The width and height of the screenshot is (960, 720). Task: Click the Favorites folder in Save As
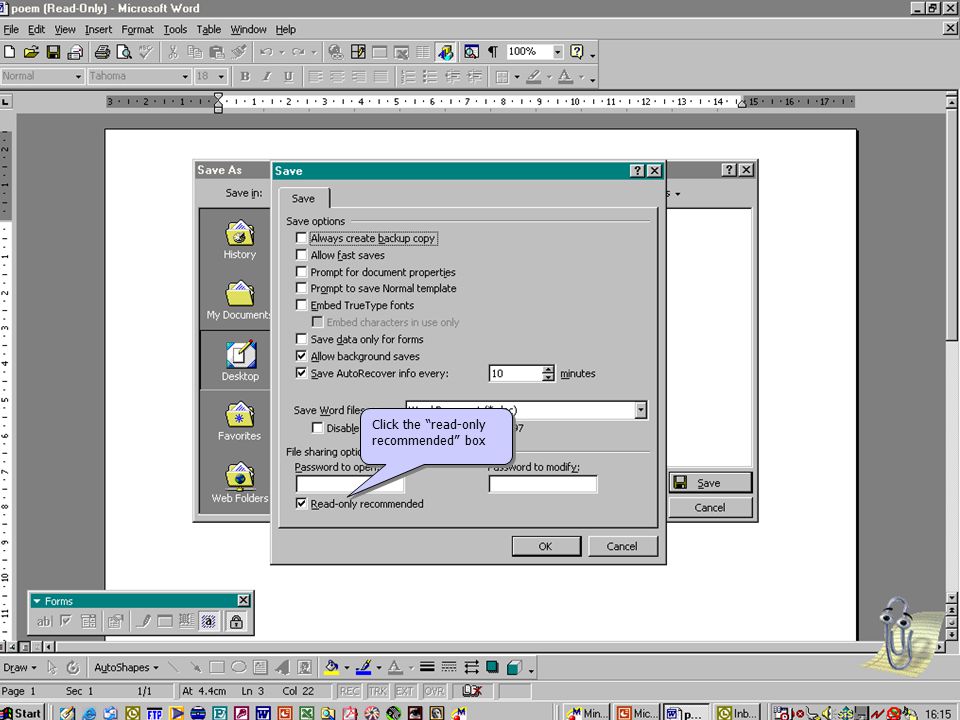[239, 421]
